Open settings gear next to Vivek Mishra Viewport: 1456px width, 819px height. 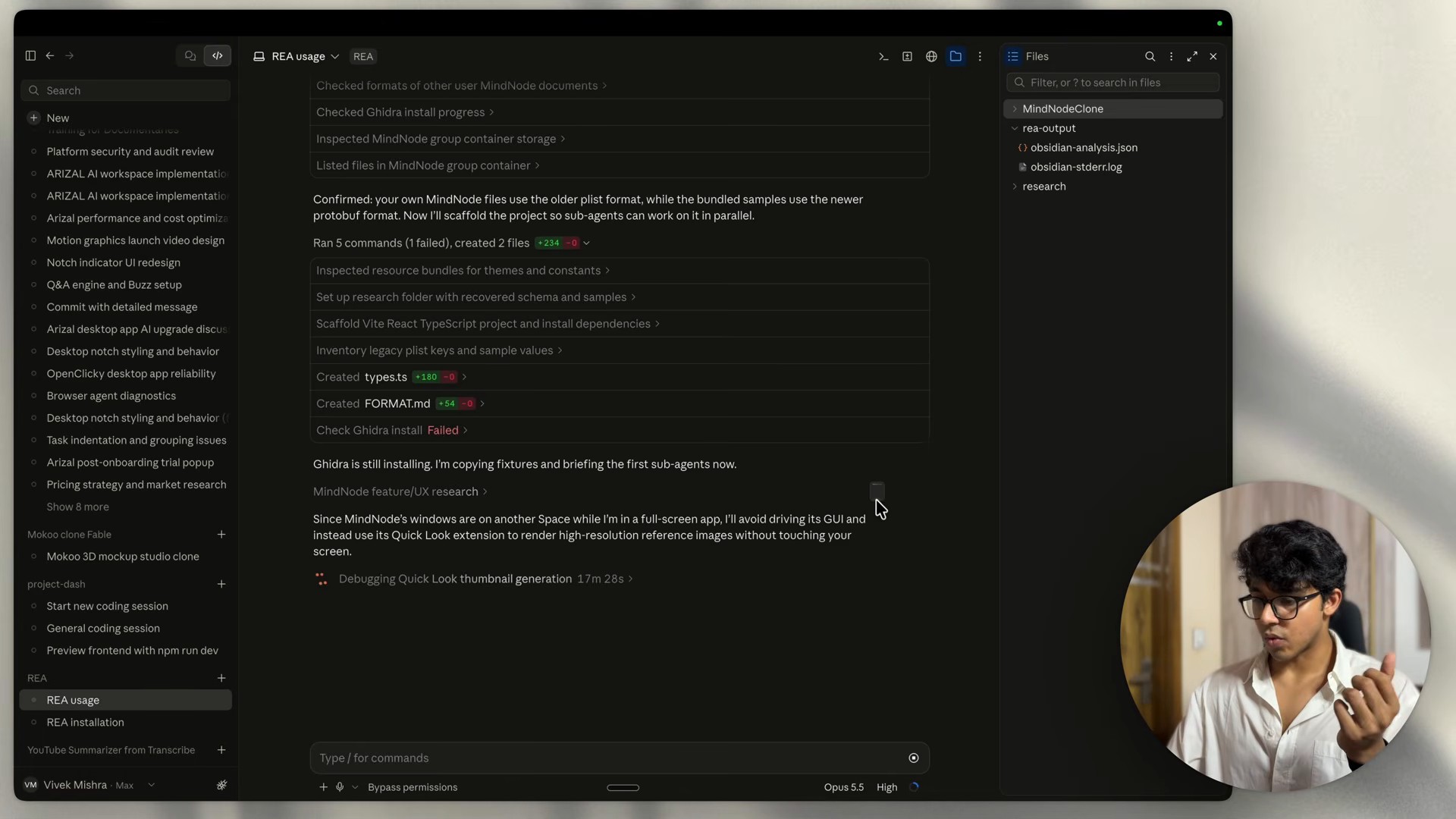[221, 785]
